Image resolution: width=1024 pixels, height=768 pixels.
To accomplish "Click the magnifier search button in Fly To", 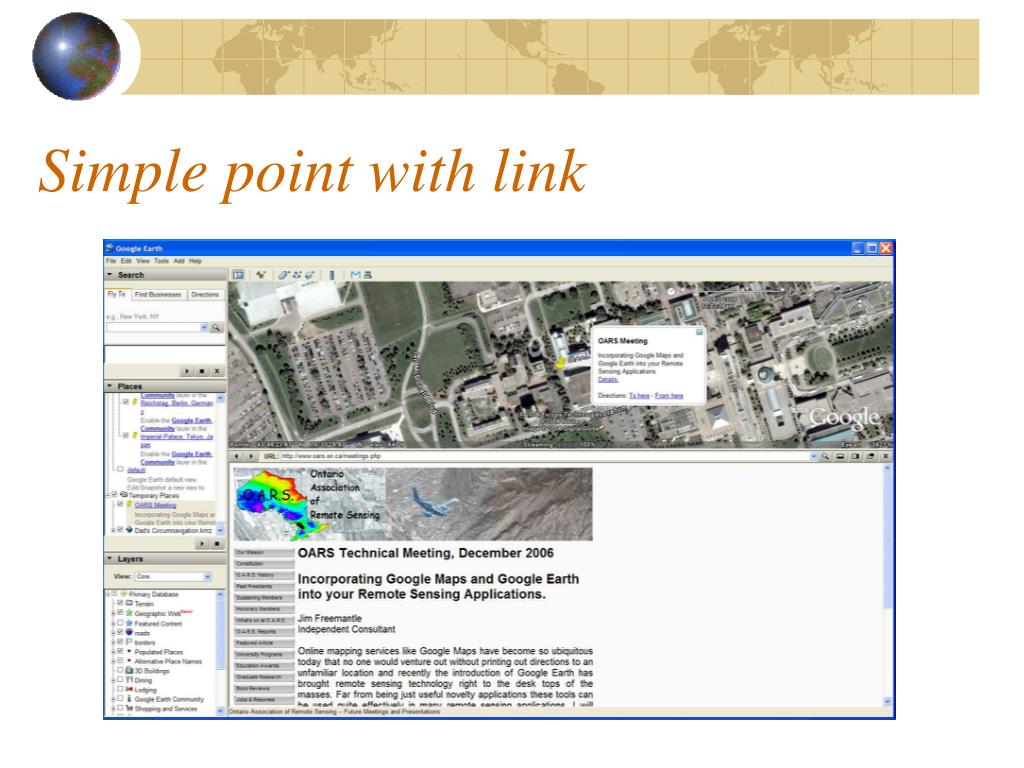I will [x=216, y=327].
